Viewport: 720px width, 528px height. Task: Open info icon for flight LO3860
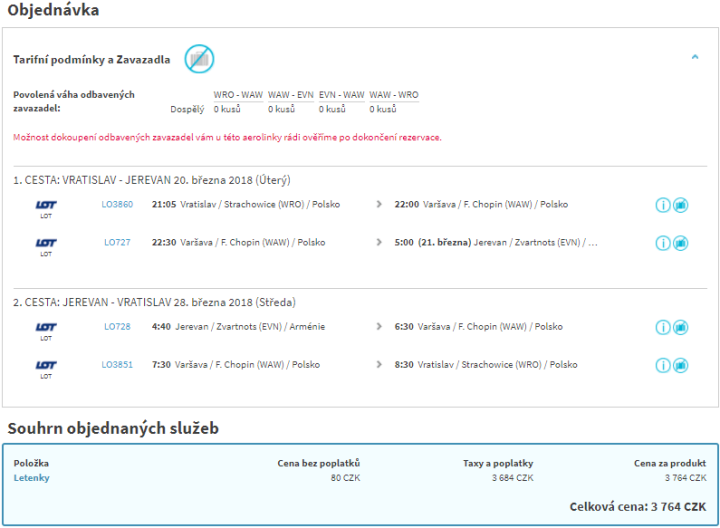(x=662, y=205)
